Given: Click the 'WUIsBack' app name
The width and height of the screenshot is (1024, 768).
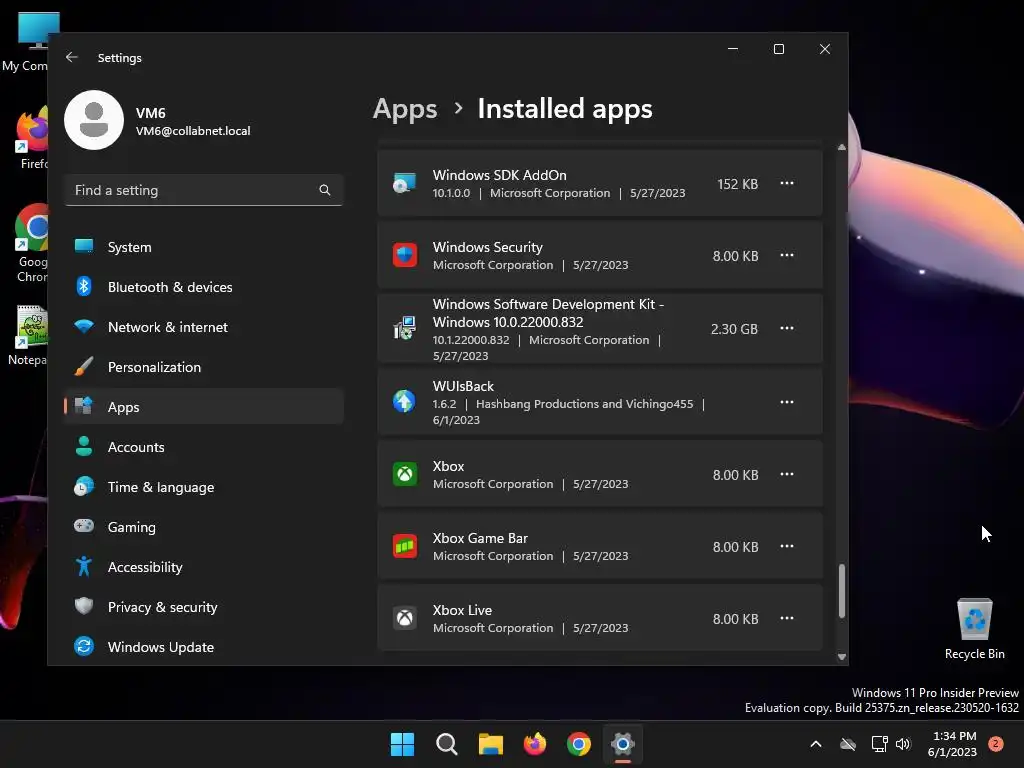Looking at the screenshot, I should click(463, 386).
